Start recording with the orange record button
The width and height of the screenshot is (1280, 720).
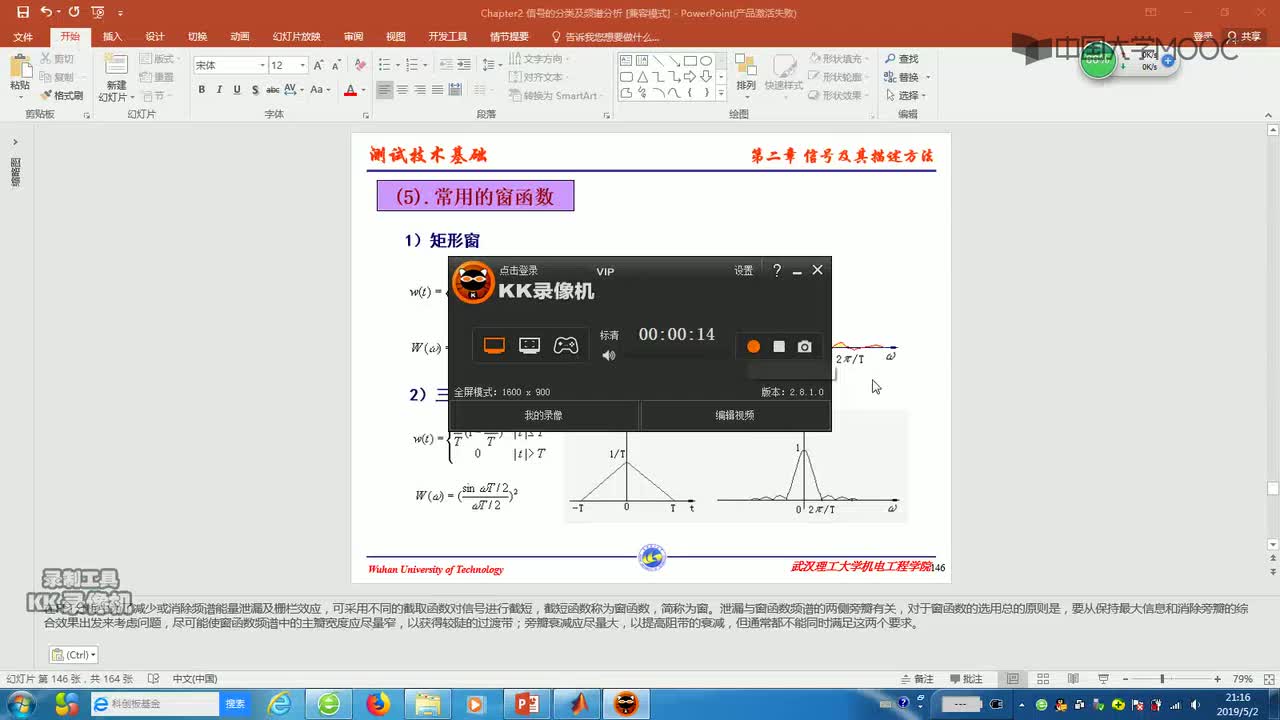[x=753, y=347]
